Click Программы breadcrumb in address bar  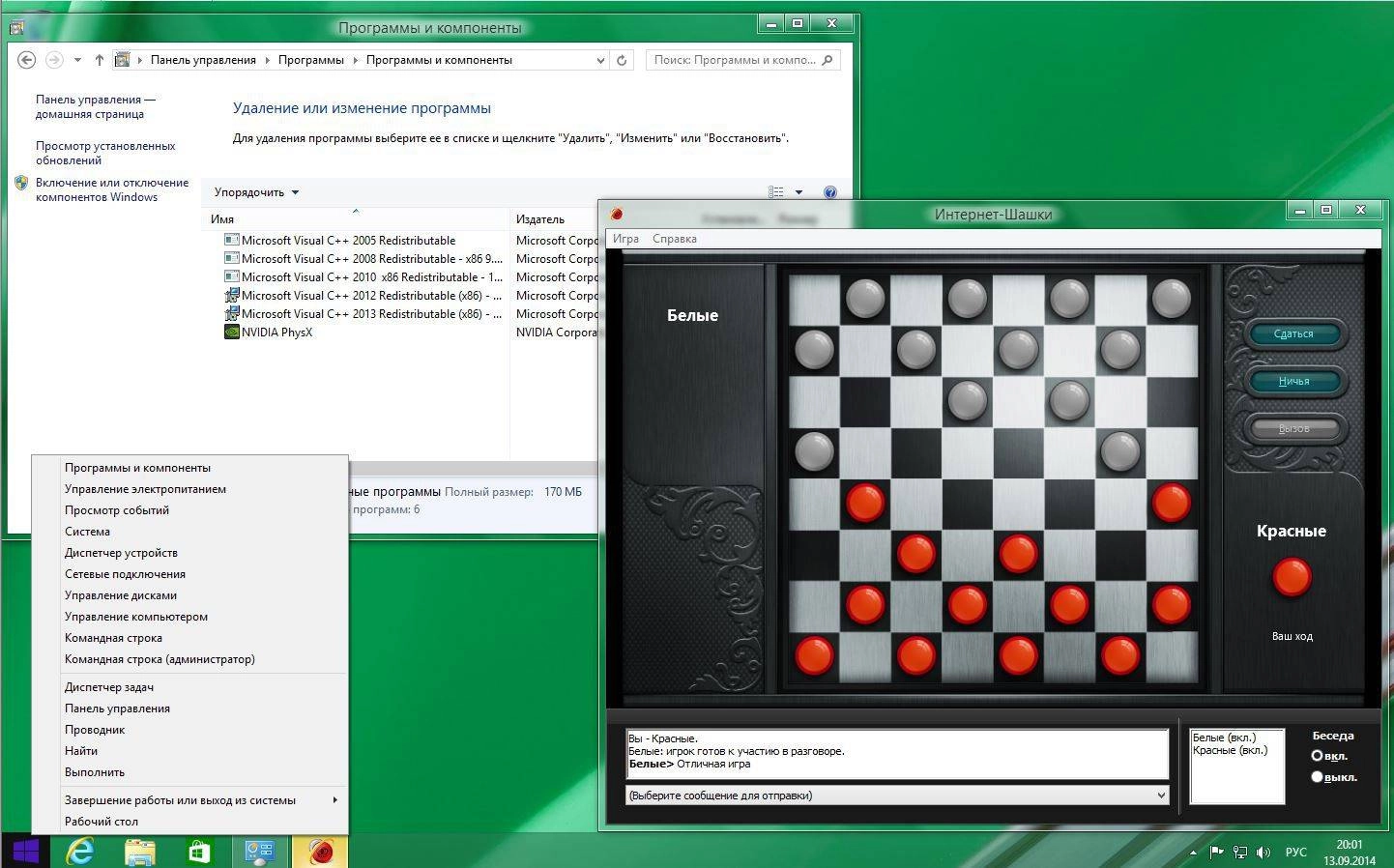tap(310, 60)
